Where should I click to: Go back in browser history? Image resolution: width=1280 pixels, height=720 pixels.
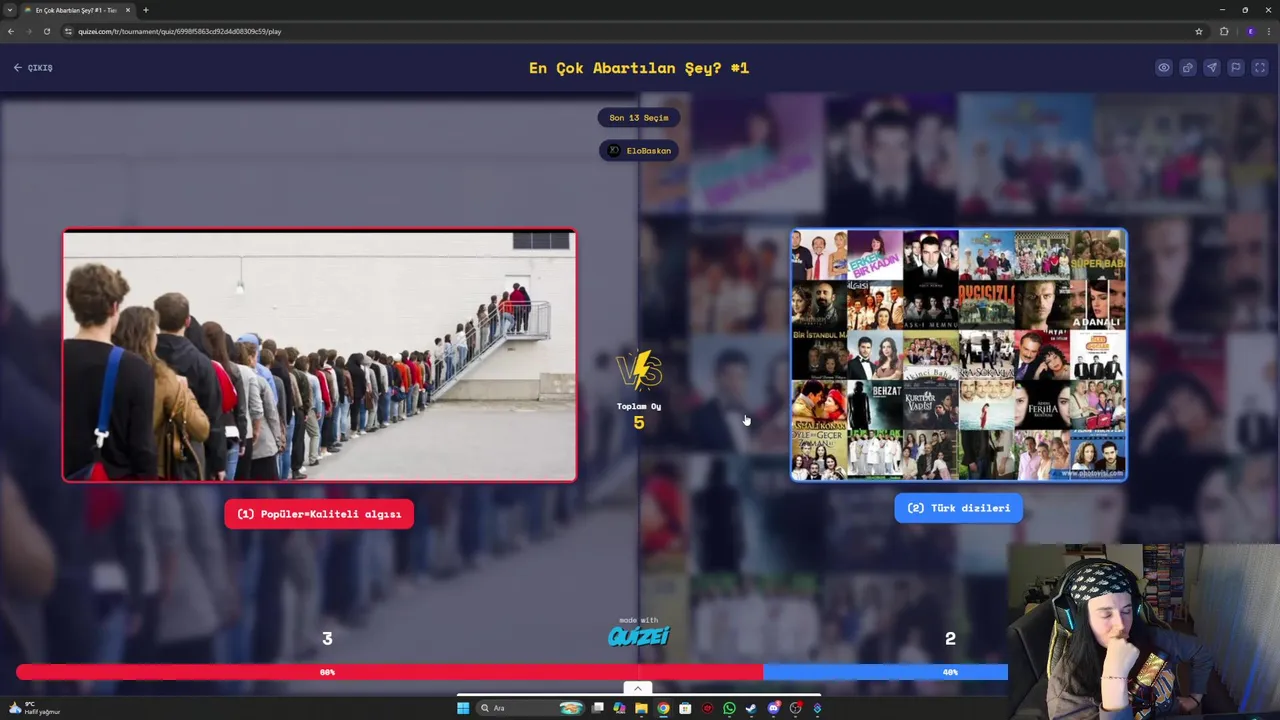click(x=11, y=31)
